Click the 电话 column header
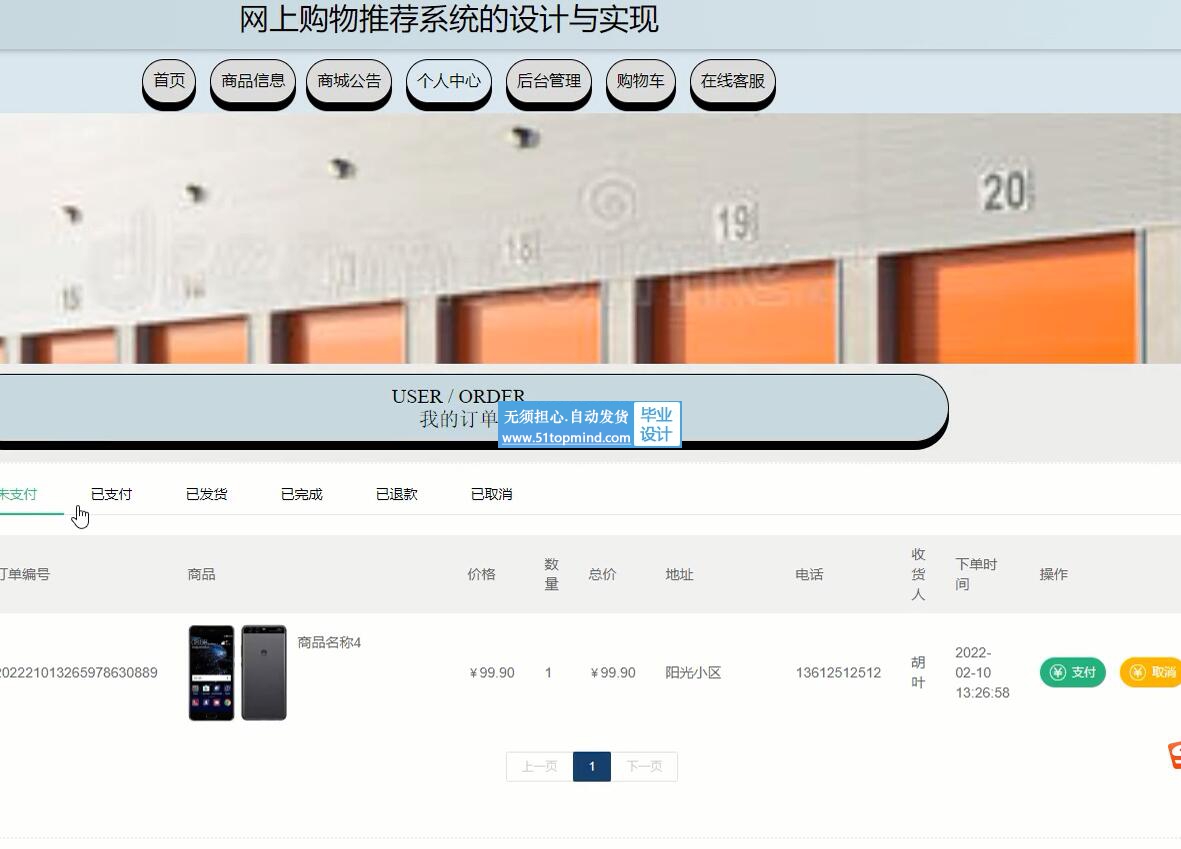 [x=810, y=574]
